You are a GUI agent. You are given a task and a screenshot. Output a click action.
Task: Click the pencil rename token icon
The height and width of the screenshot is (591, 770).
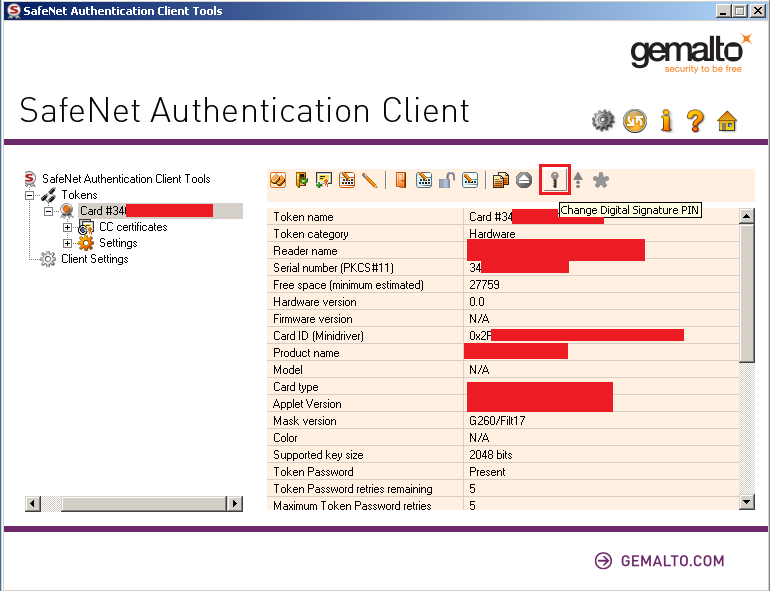[370, 180]
